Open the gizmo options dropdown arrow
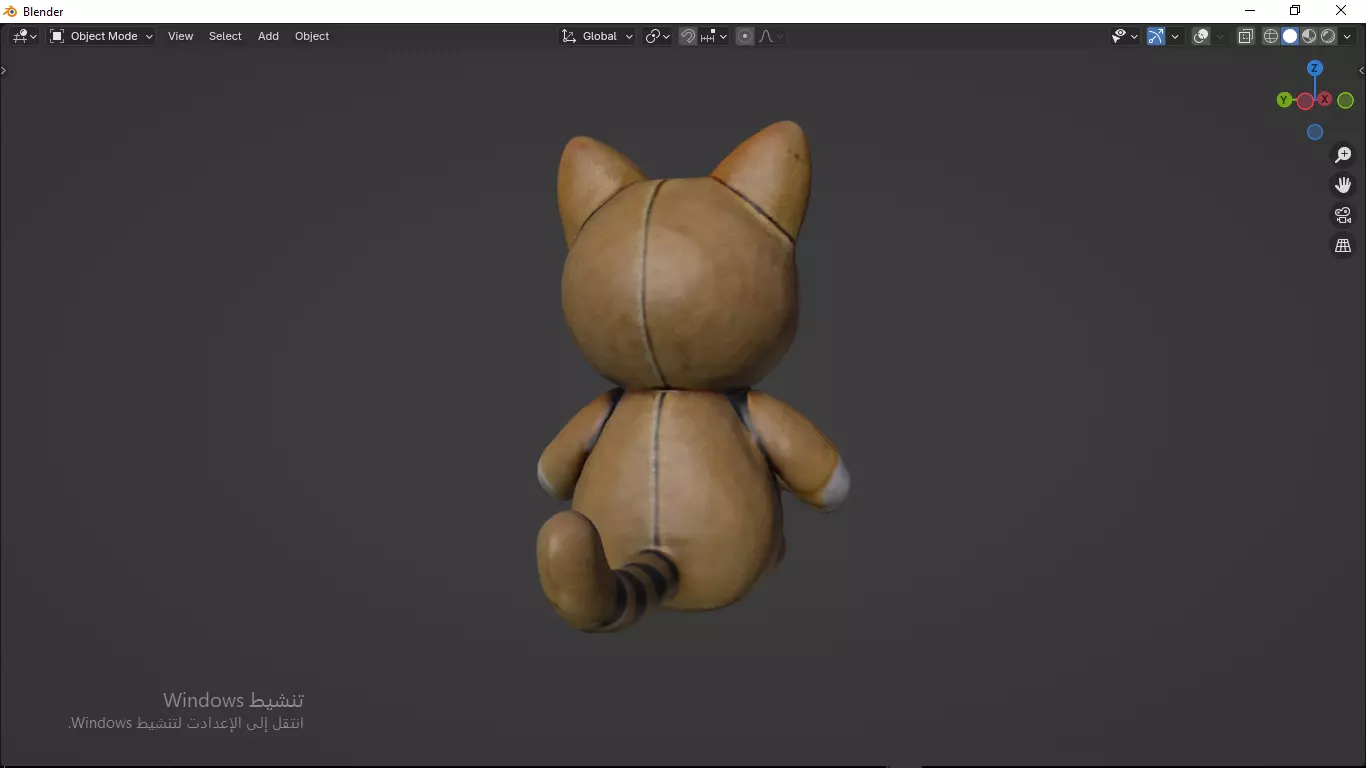Image resolution: width=1366 pixels, height=768 pixels. [1175, 36]
